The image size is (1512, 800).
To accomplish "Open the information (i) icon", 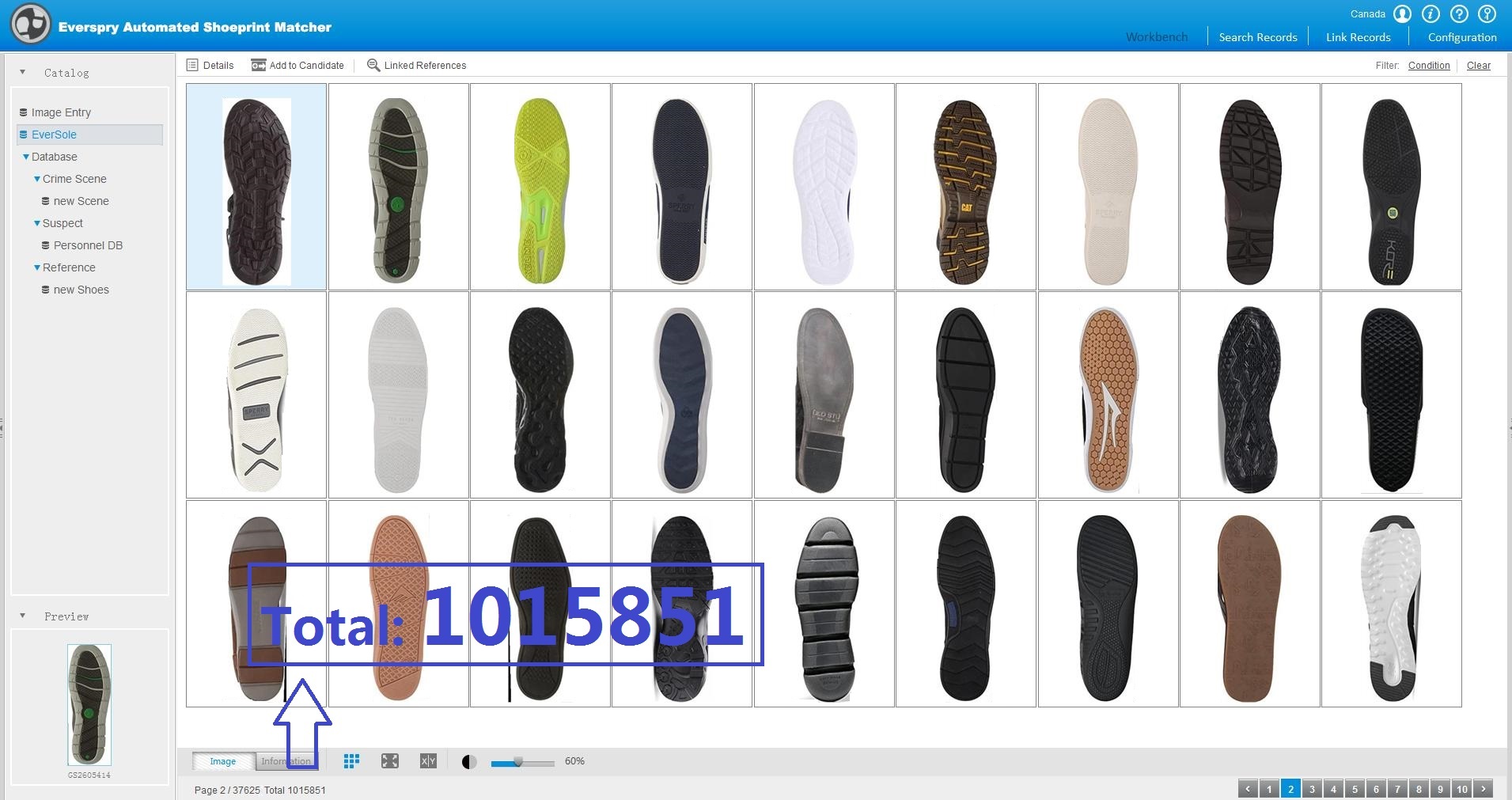I will pyautogui.click(x=1431, y=14).
